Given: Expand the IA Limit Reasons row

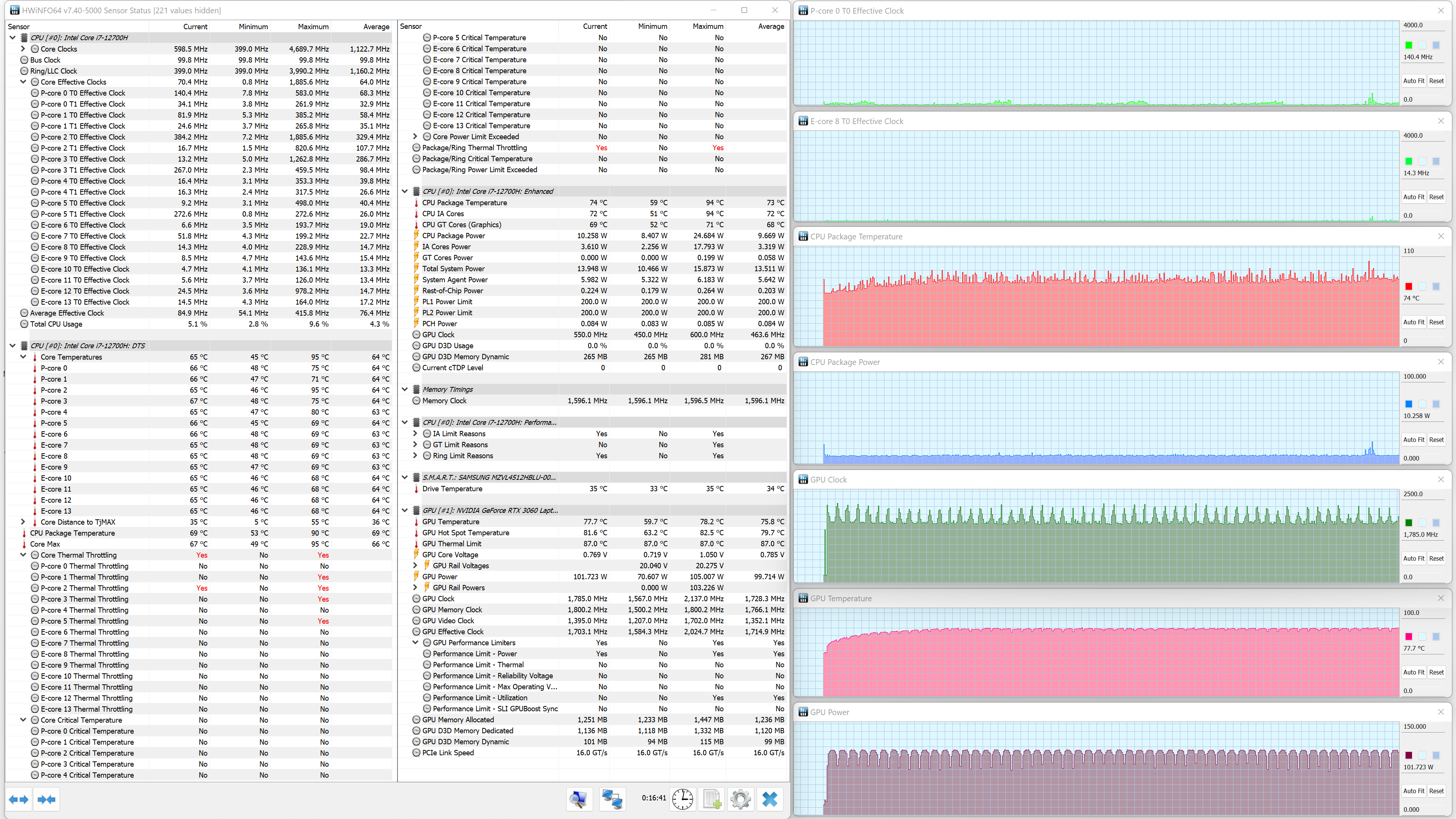Looking at the screenshot, I should pos(415,434).
